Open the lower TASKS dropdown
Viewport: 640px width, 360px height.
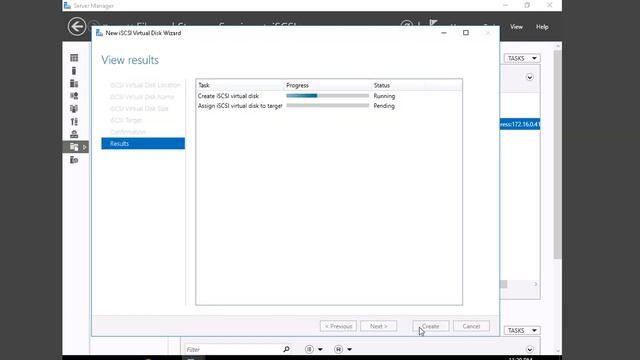[x=522, y=330]
